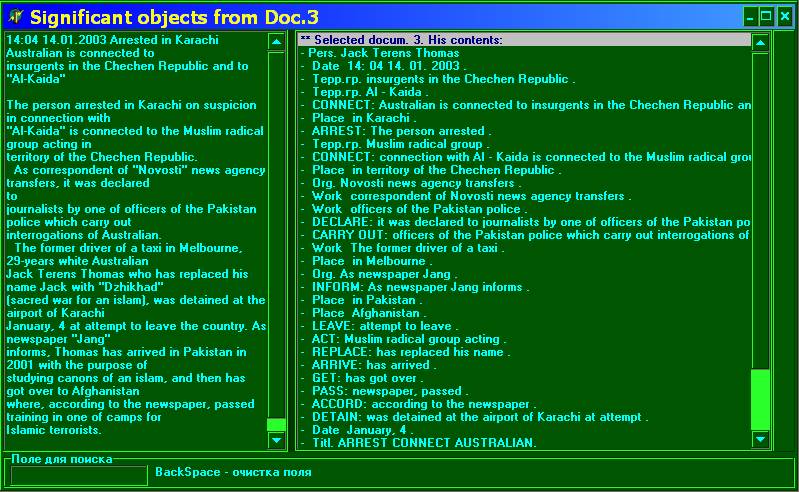
Task: Click left text line '14:04 14.01.2003 Arrested in Karachi'
Action: point(112,40)
